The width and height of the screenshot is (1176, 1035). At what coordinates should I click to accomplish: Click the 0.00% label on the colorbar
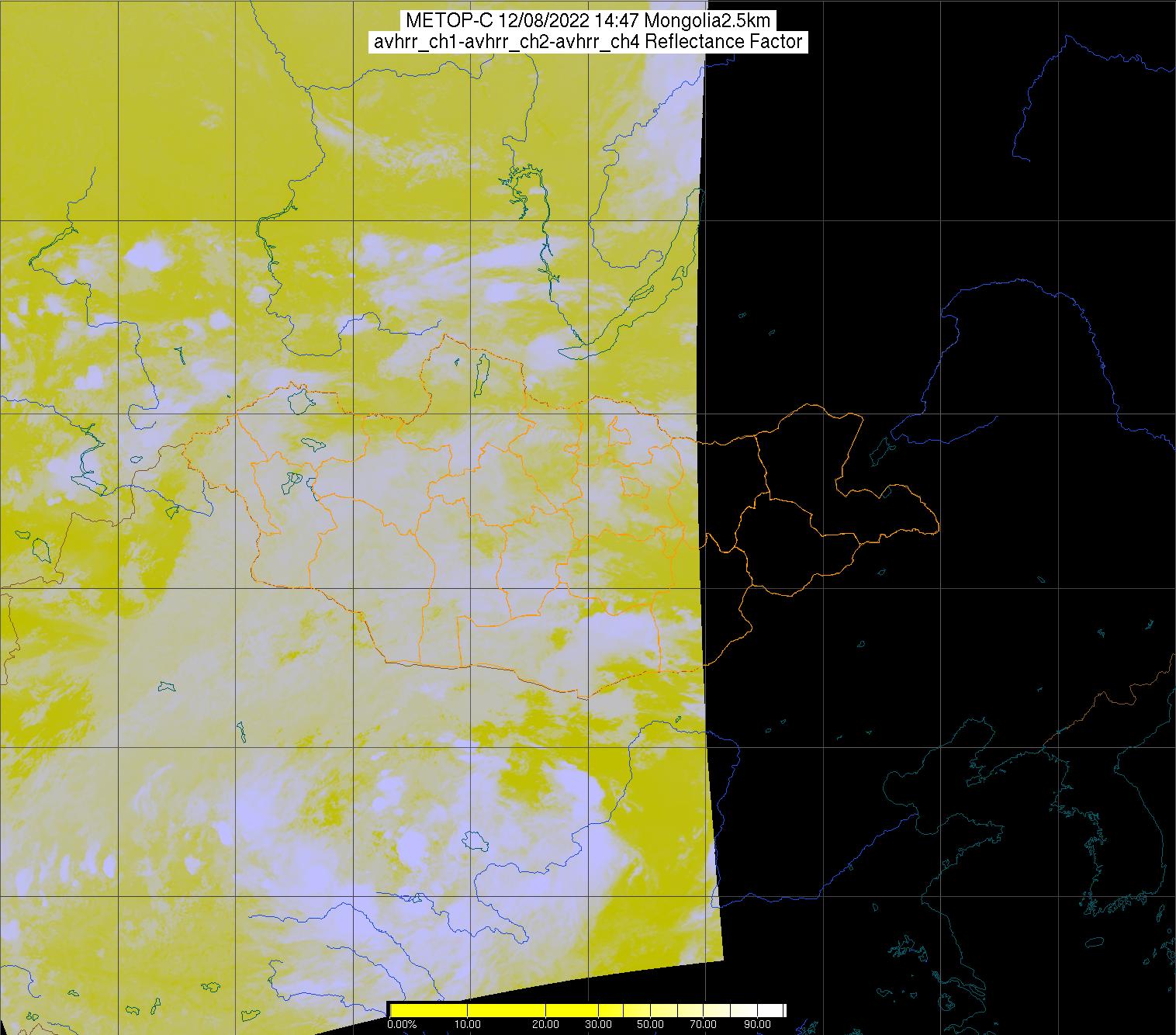(402, 1024)
